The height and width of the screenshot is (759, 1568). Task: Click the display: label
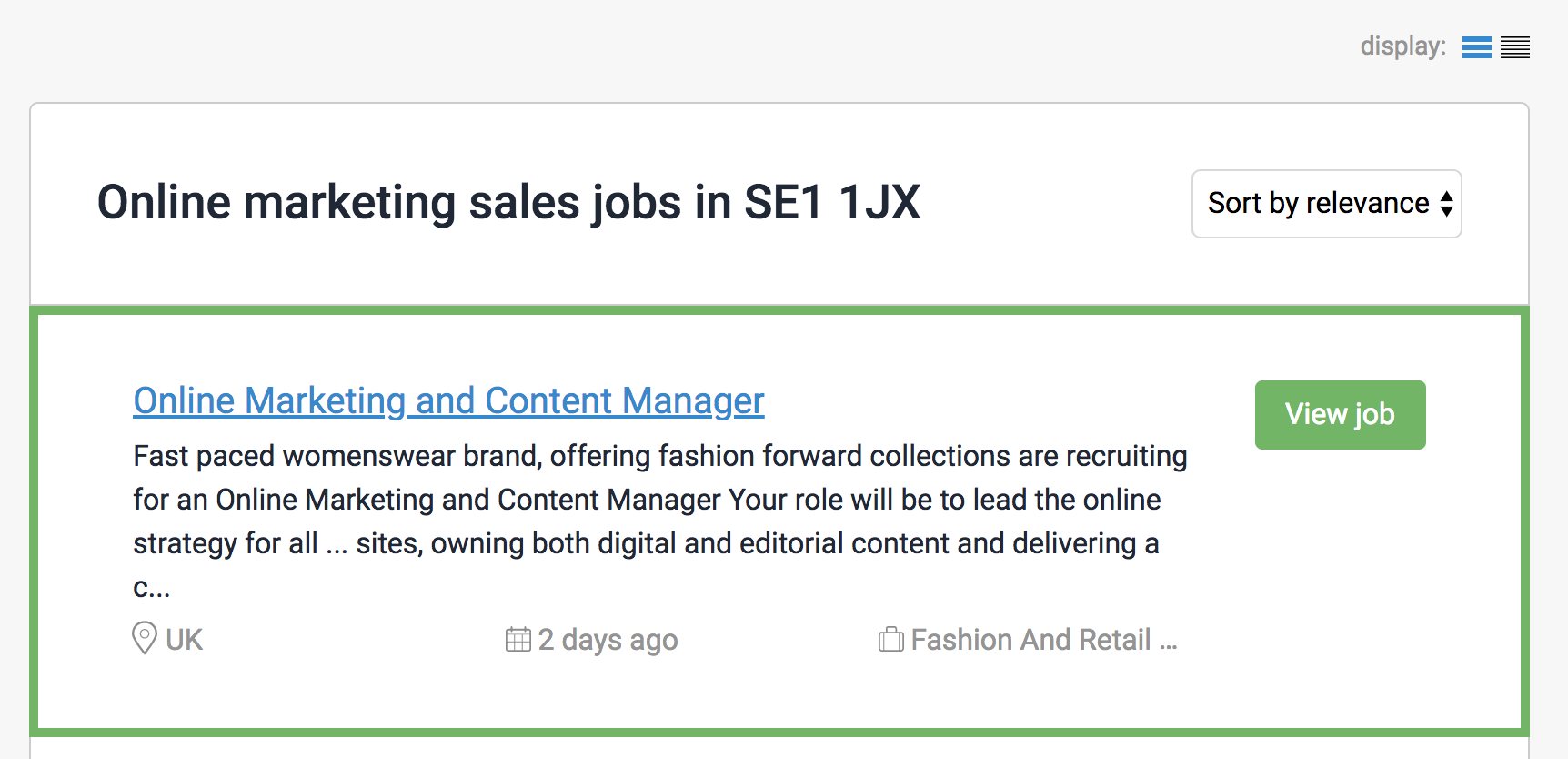point(1402,46)
